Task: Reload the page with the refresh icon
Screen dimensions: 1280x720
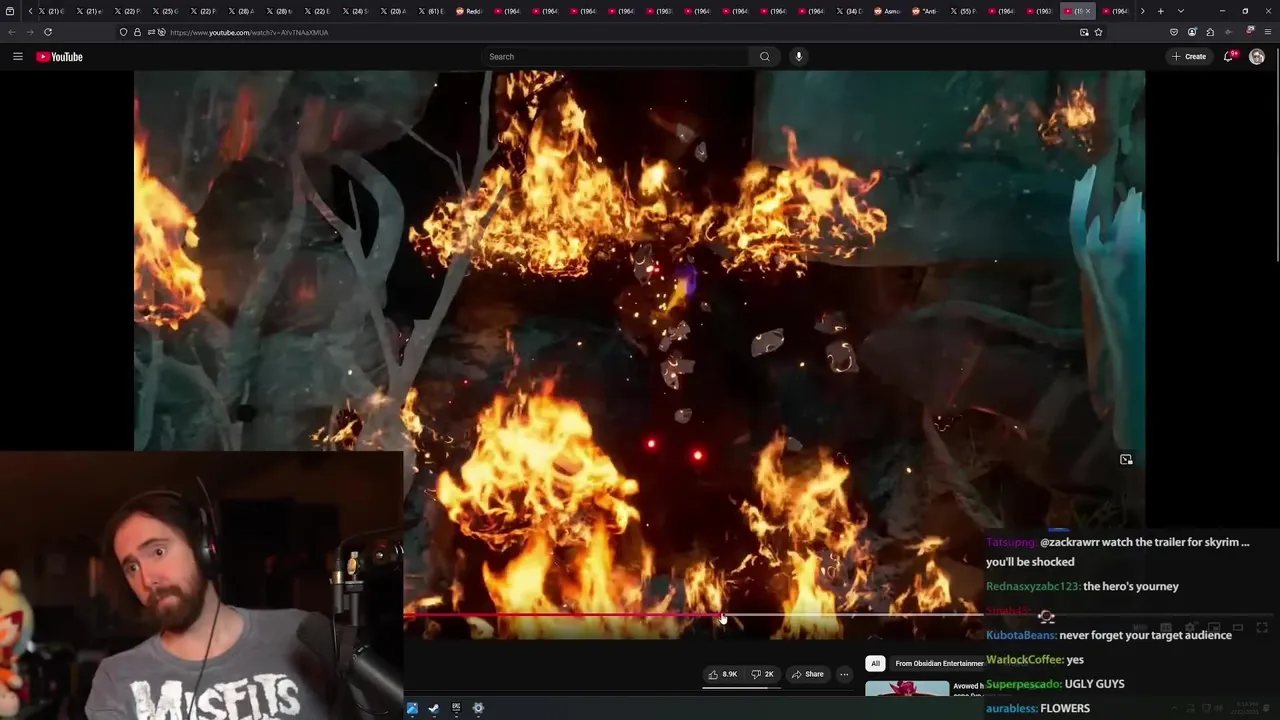Action: (47, 32)
